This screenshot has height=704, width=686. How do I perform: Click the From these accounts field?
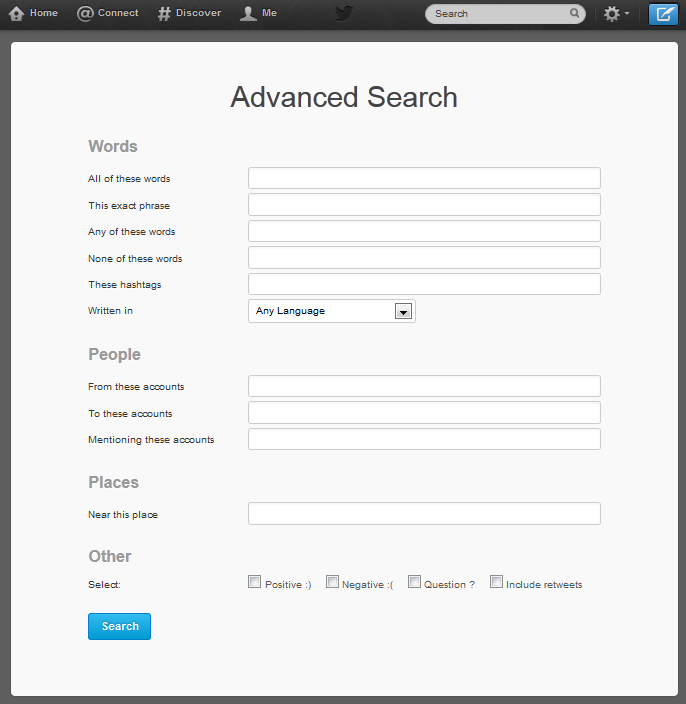[424, 386]
